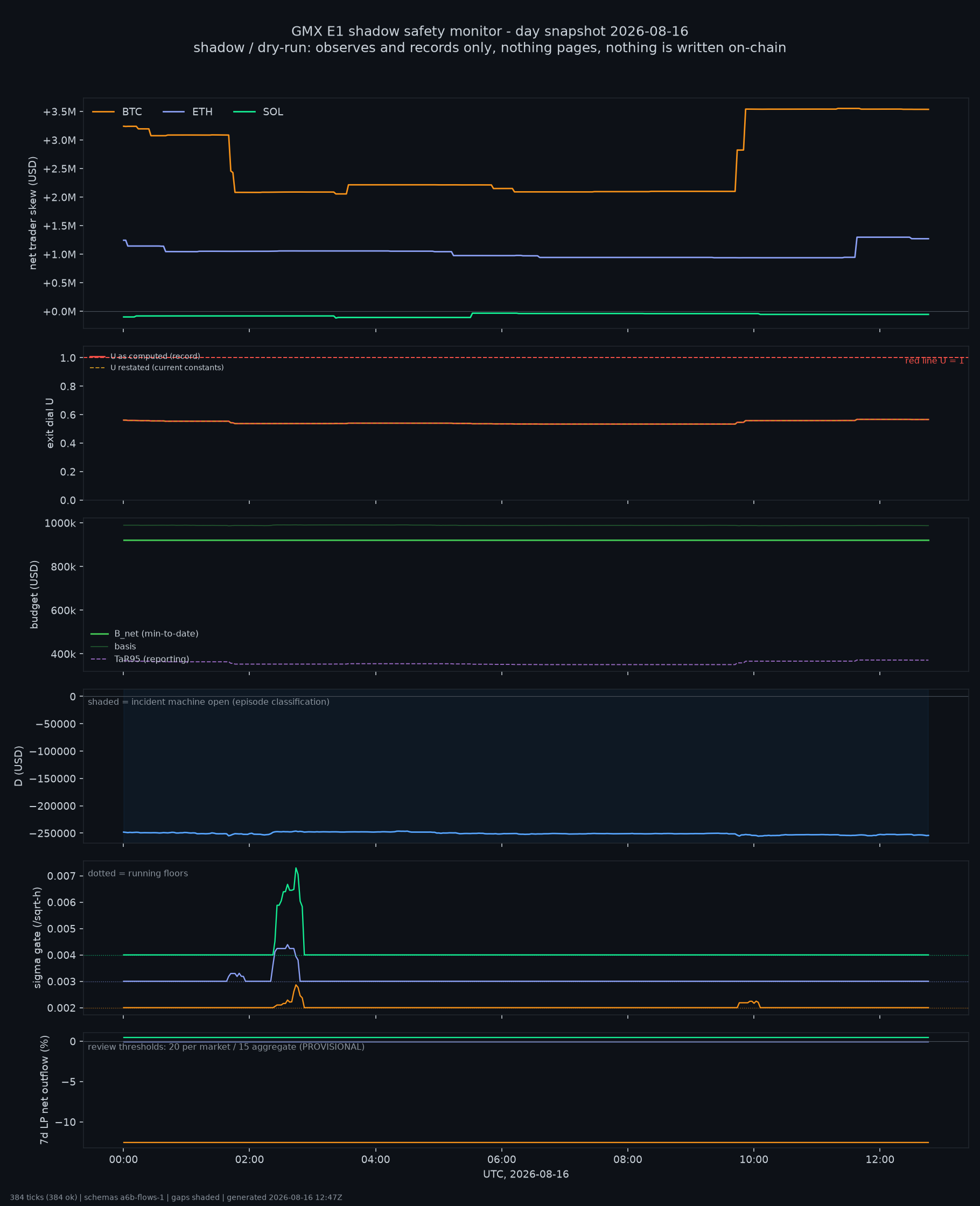Click the '−250000' D axis tick

(x=53, y=833)
